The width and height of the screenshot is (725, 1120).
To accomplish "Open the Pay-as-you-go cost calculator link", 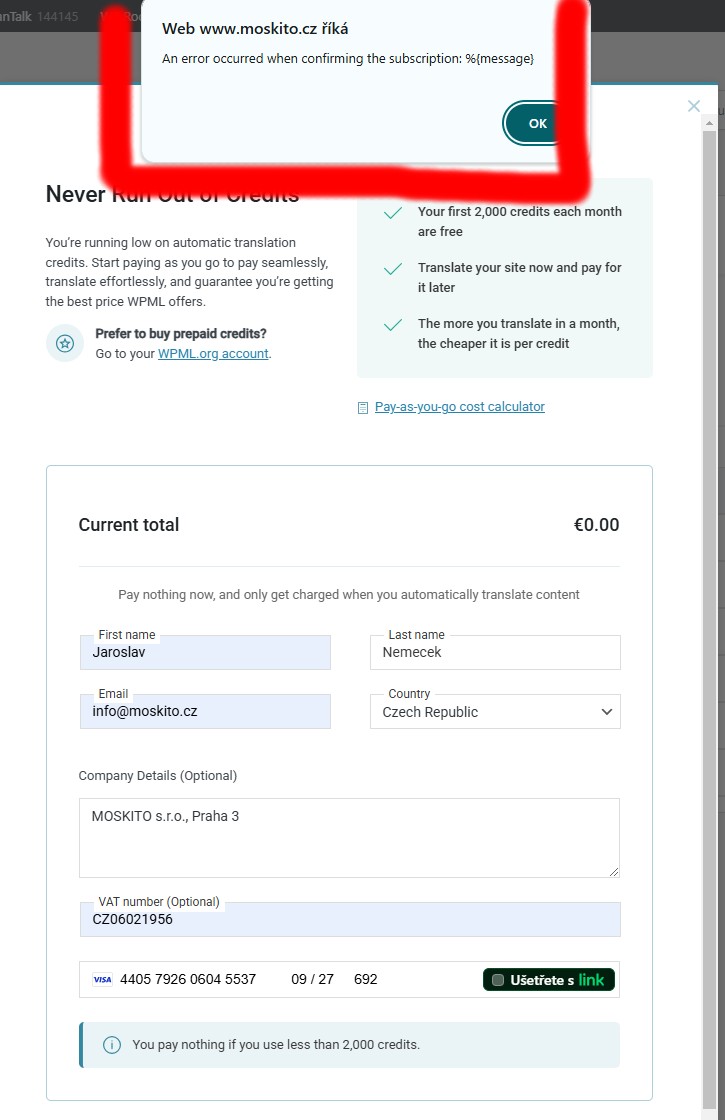I will (x=459, y=407).
